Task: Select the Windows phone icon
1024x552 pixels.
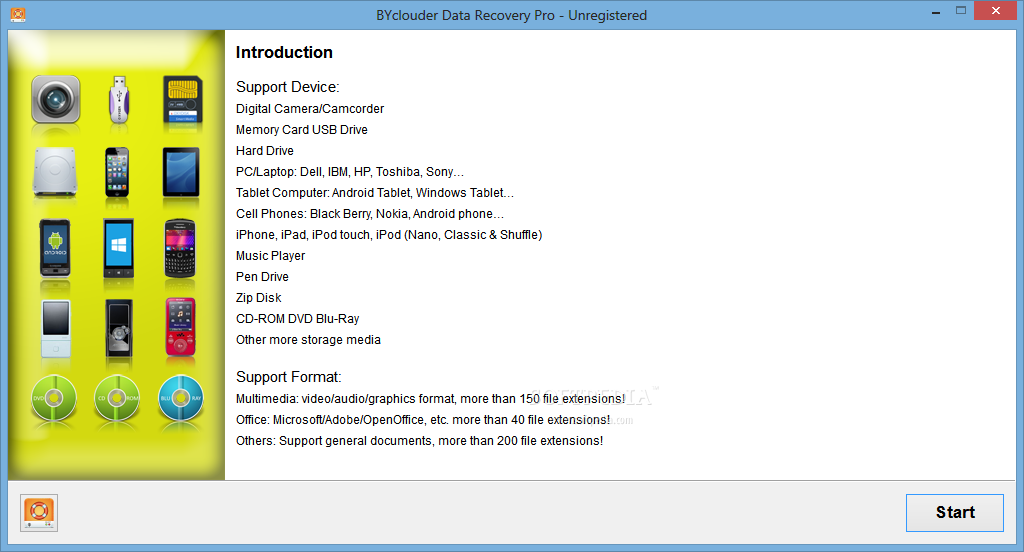Action: [118, 249]
